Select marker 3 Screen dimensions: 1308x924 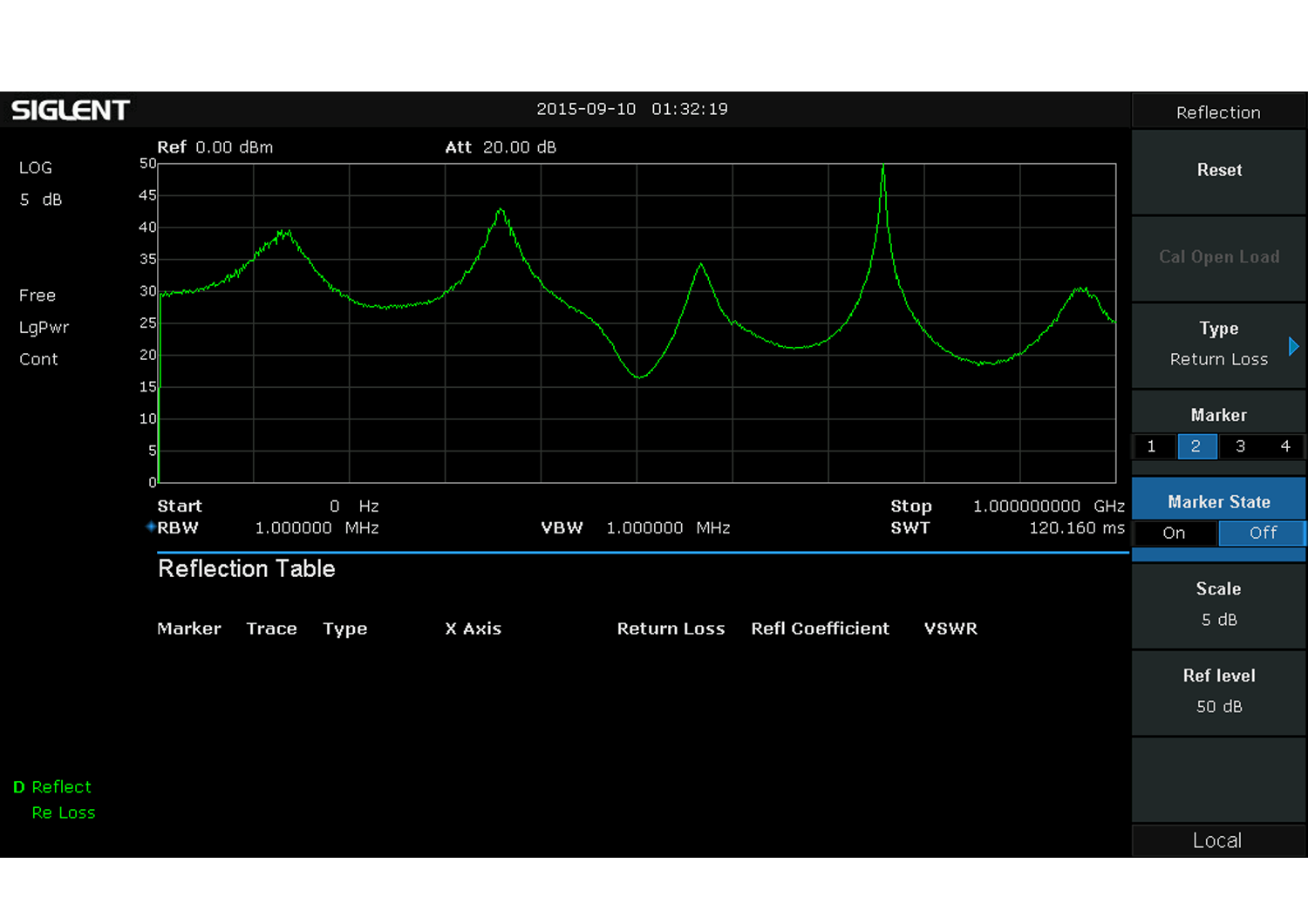[x=1240, y=446]
